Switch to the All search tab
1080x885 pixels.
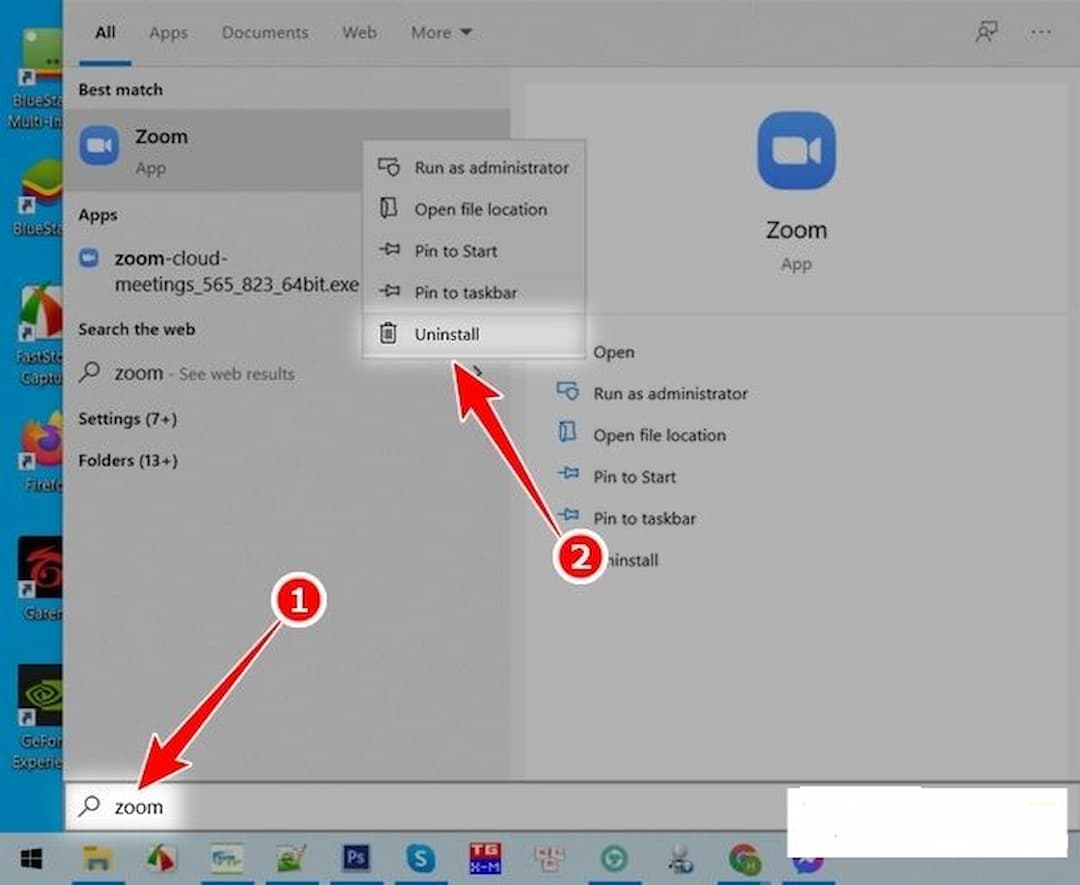coord(105,32)
